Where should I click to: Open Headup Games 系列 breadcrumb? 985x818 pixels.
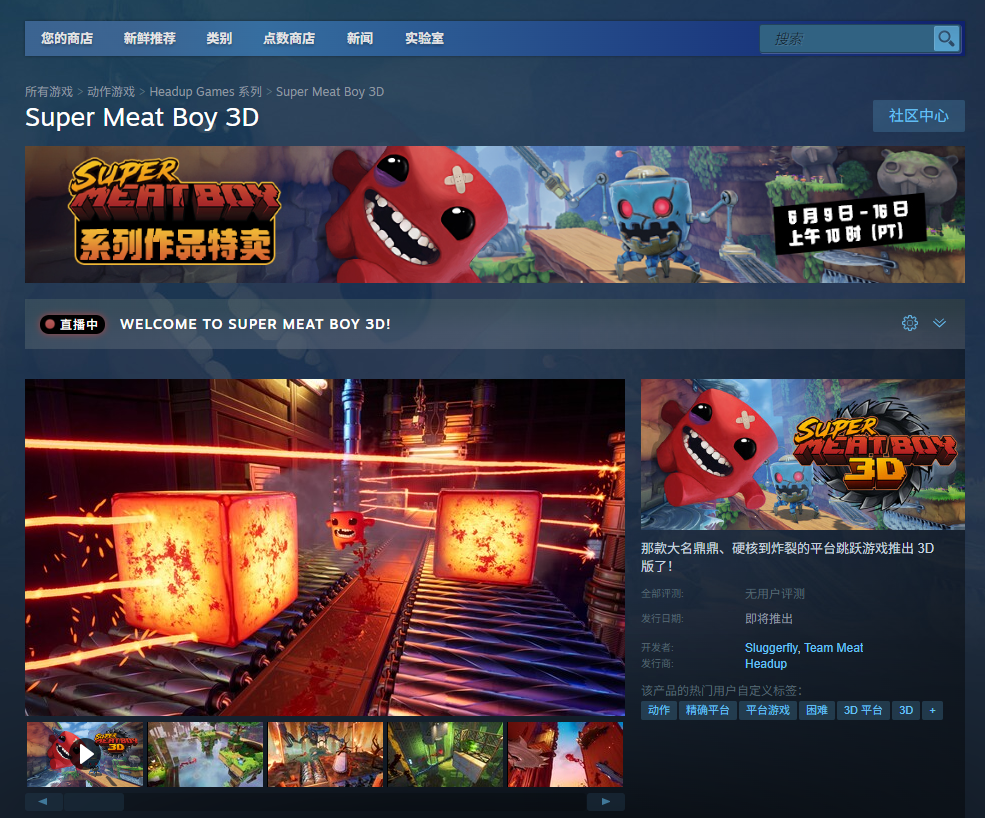[205, 92]
